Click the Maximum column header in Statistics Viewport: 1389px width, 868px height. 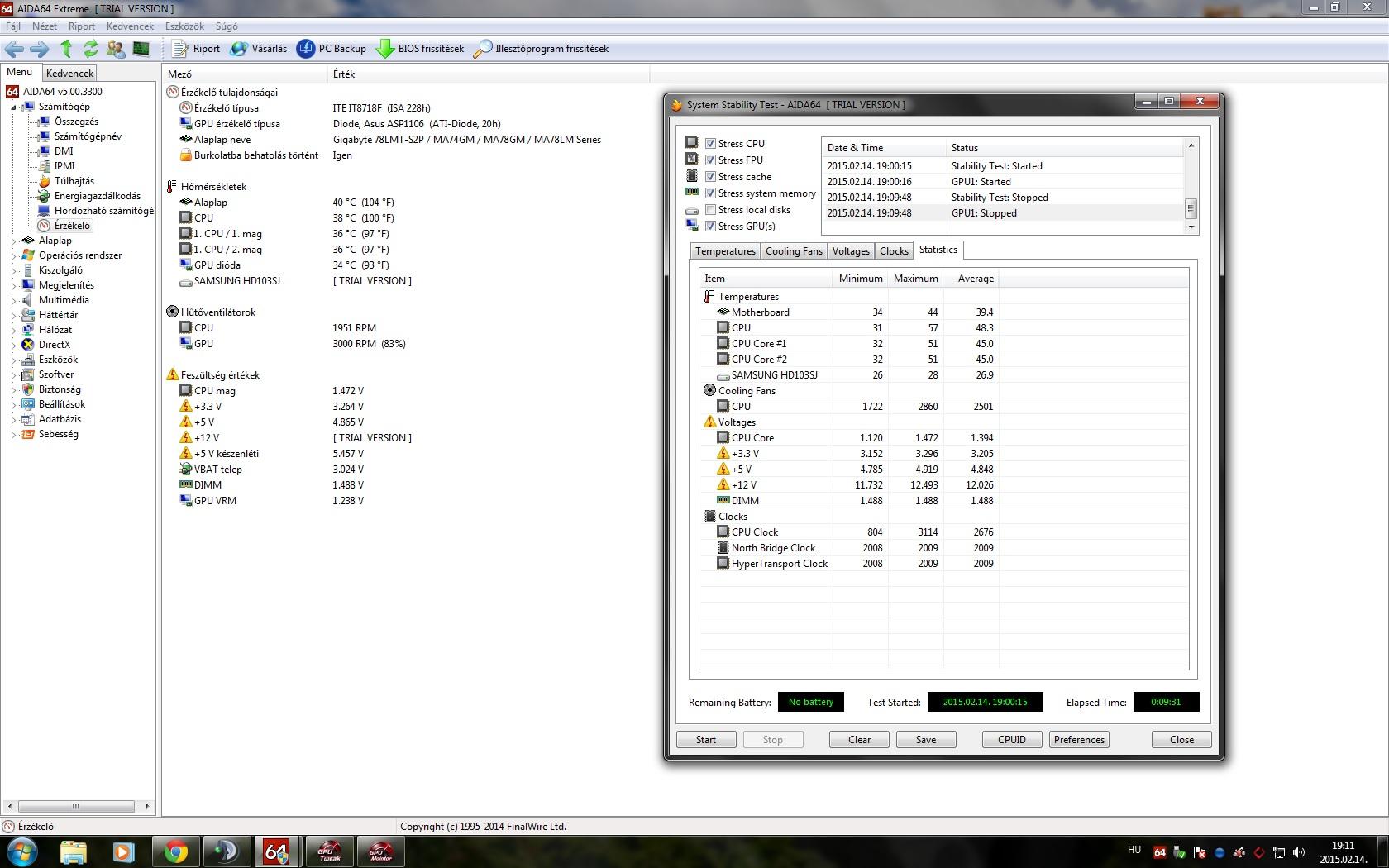tap(916, 279)
